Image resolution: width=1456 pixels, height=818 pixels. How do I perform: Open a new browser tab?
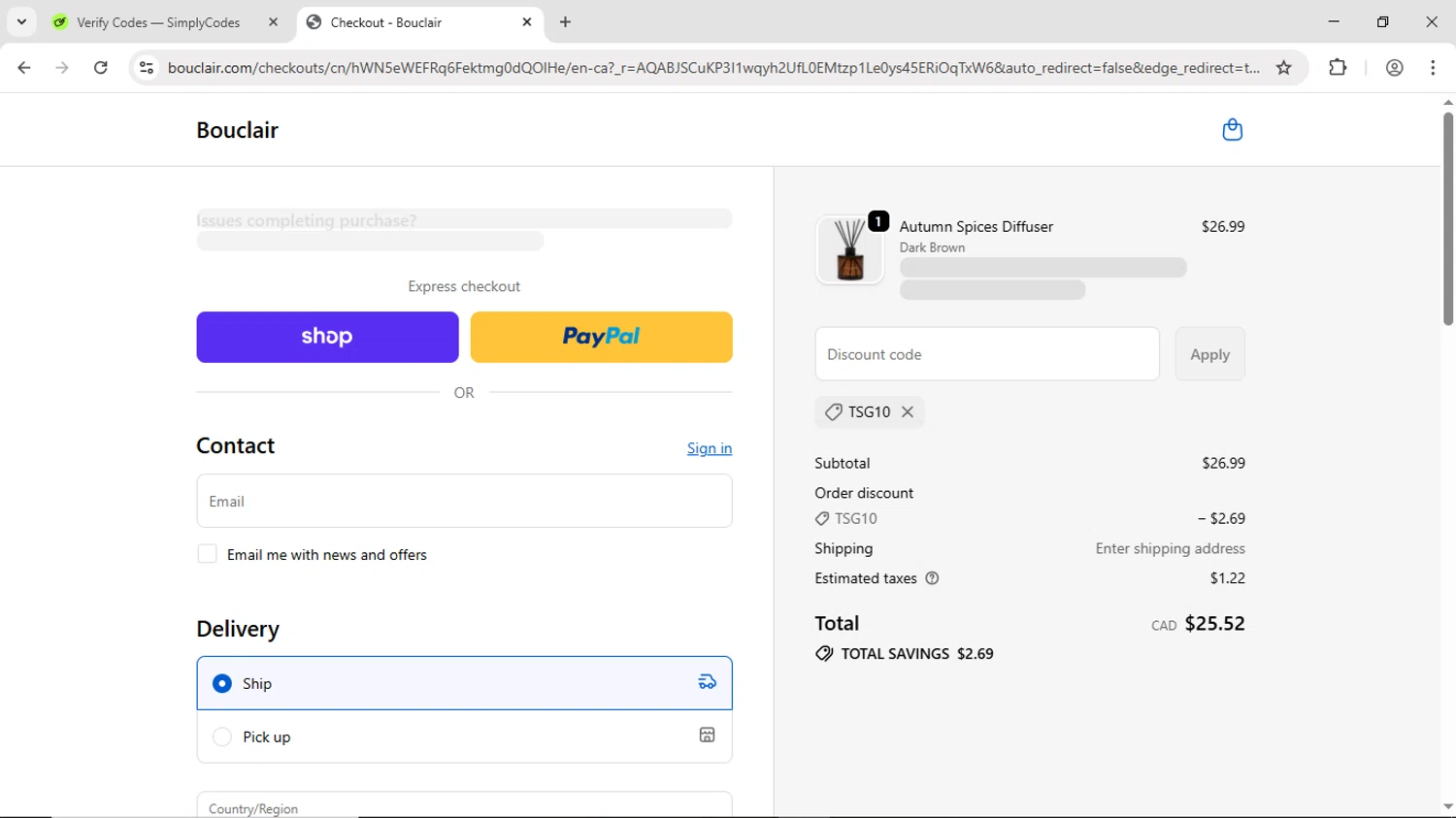click(565, 22)
